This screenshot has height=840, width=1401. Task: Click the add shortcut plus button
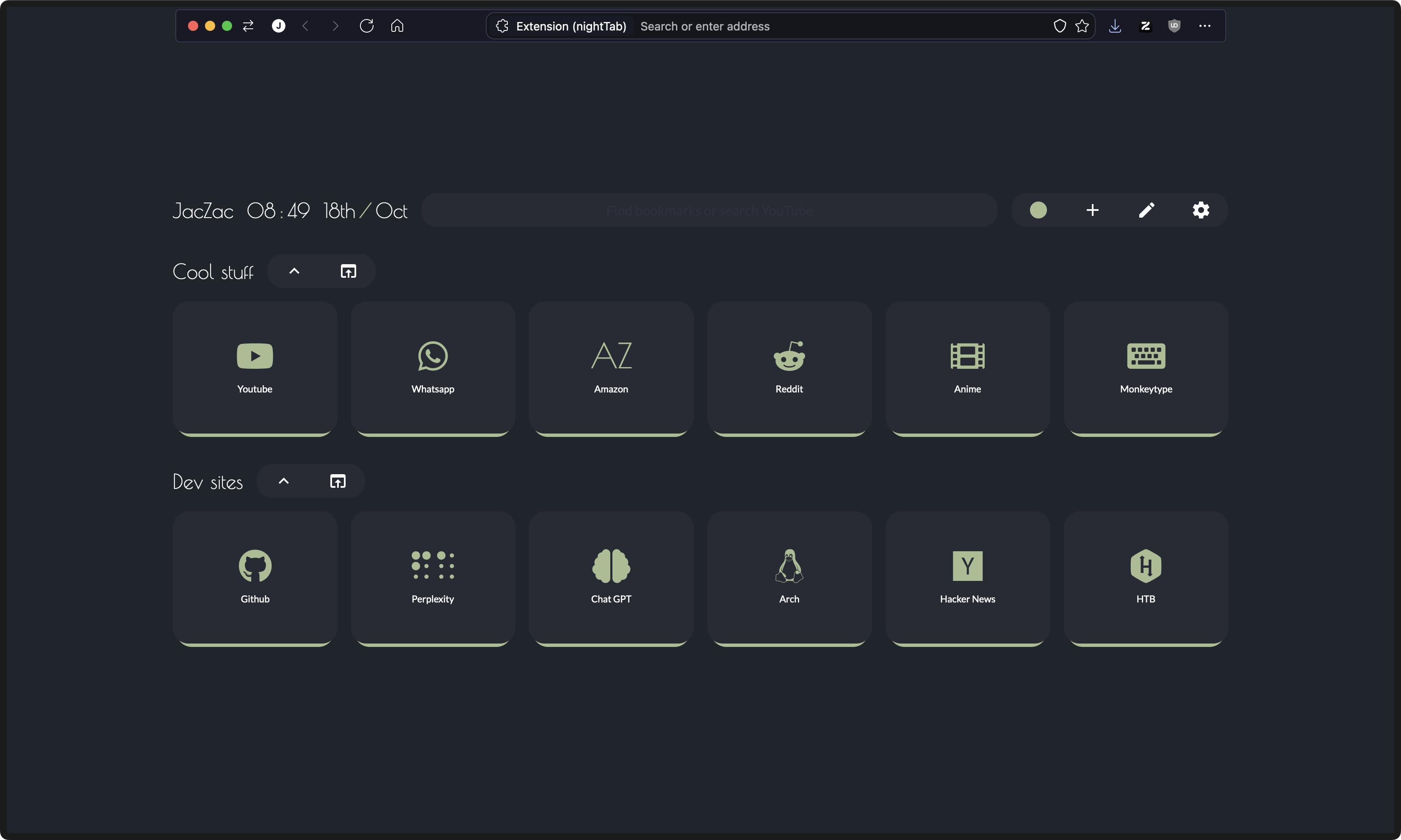coord(1093,210)
